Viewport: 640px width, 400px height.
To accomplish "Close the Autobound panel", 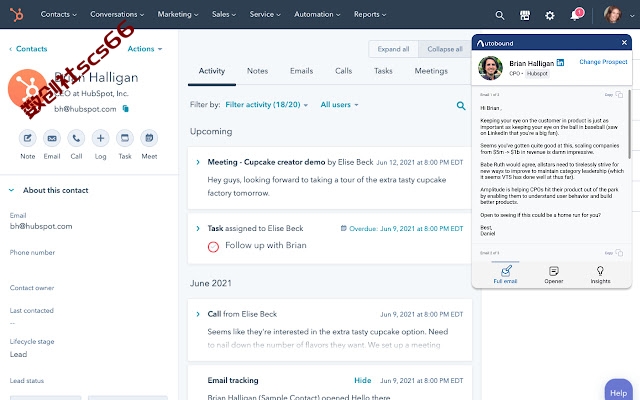I will tap(624, 42).
